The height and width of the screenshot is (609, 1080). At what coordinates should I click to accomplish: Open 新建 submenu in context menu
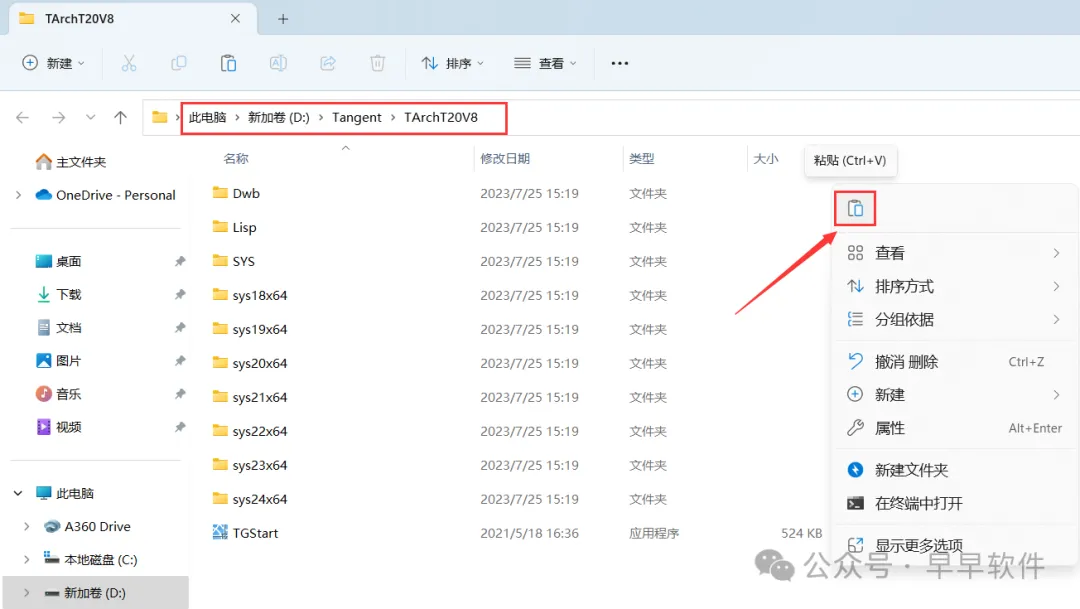[x=954, y=395]
